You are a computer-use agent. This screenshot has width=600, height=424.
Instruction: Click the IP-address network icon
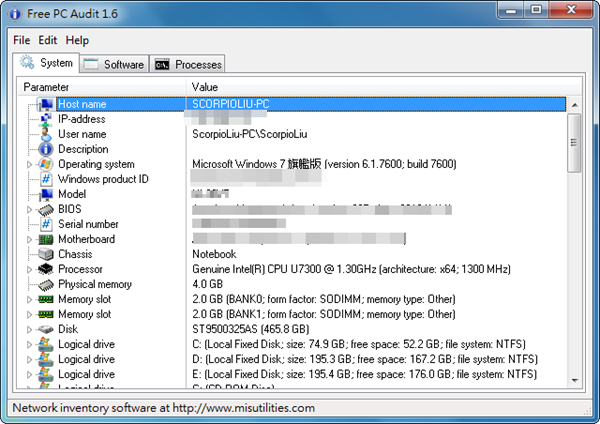click(x=46, y=119)
